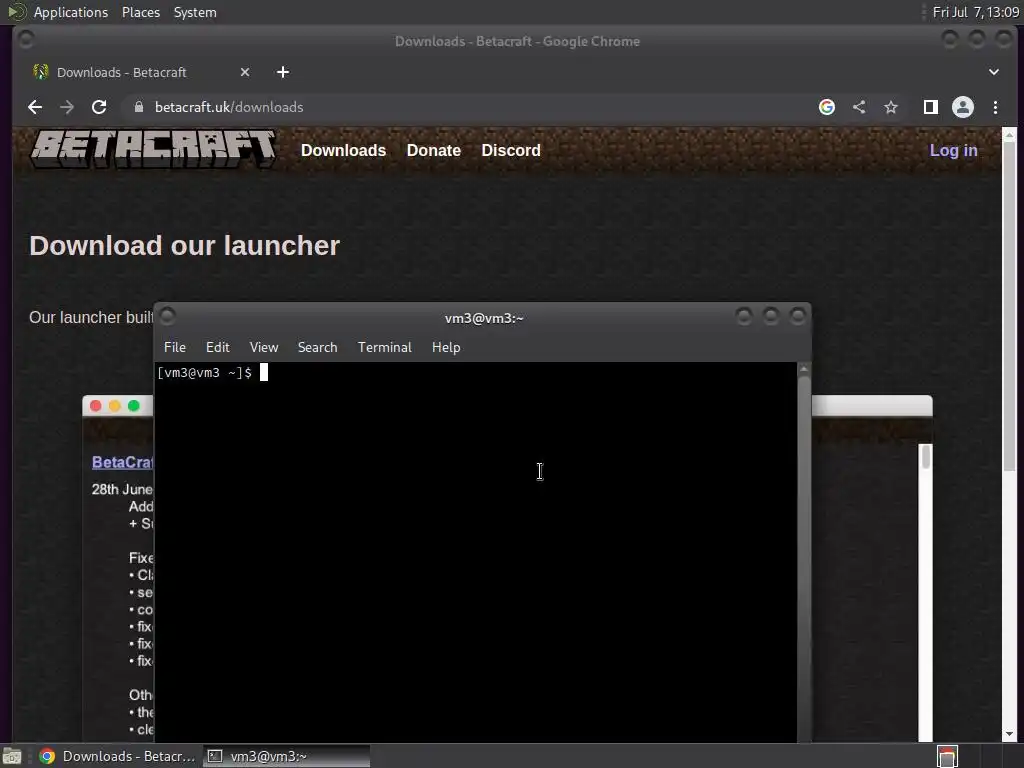Click Log in on Betacraft

click(953, 150)
